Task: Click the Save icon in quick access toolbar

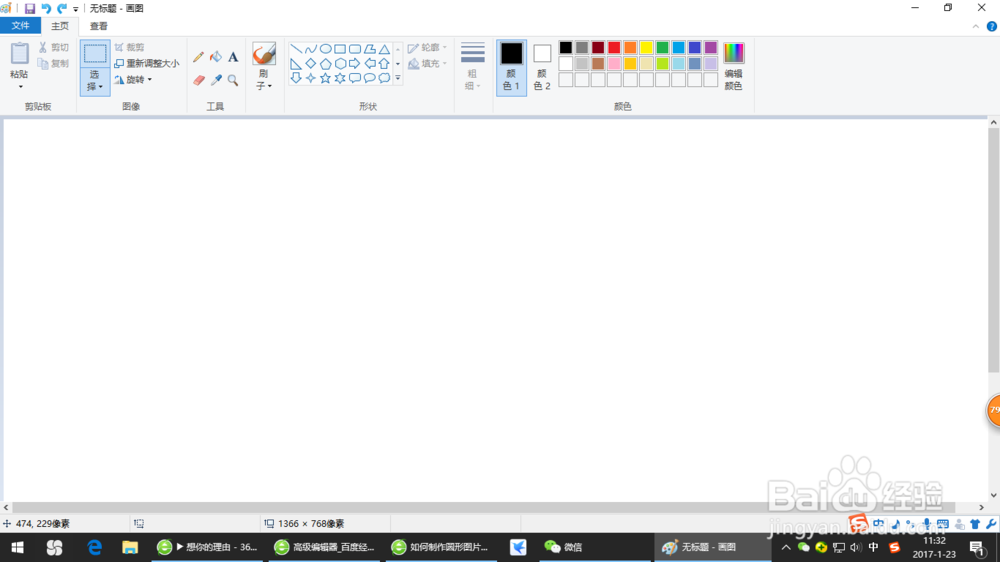Action: [30, 8]
